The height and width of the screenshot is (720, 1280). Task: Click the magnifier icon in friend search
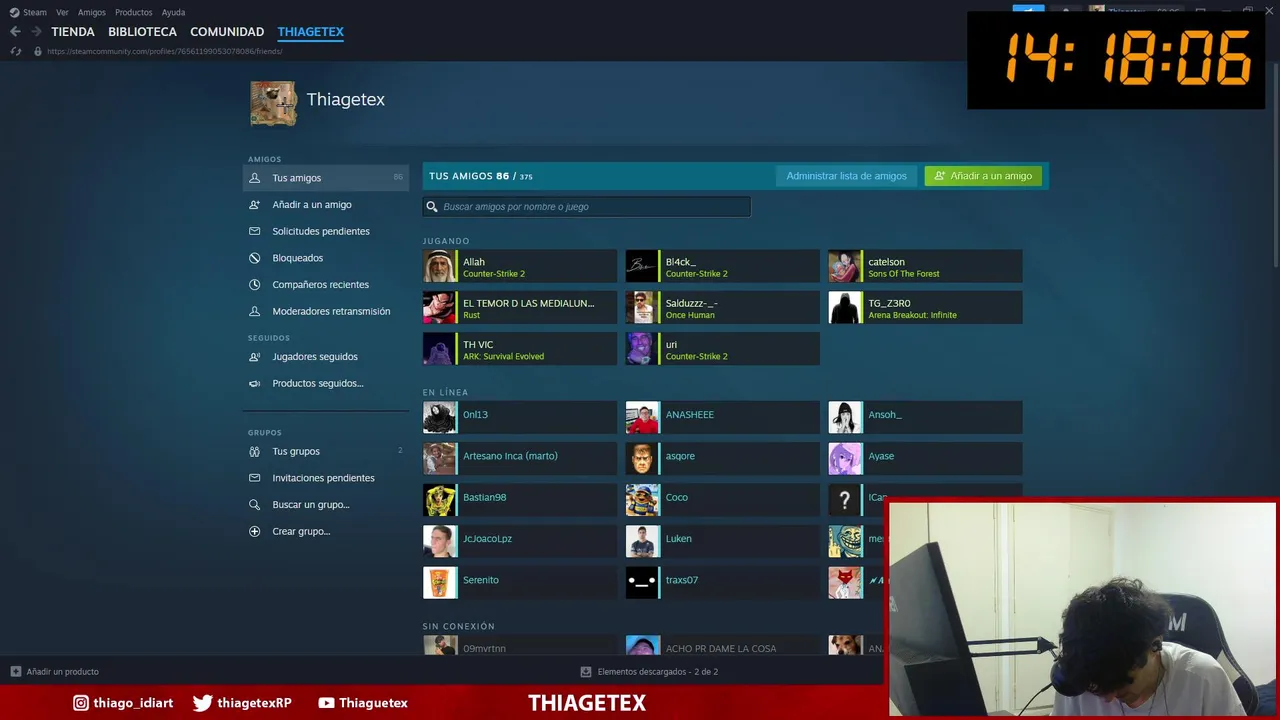tap(432, 207)
